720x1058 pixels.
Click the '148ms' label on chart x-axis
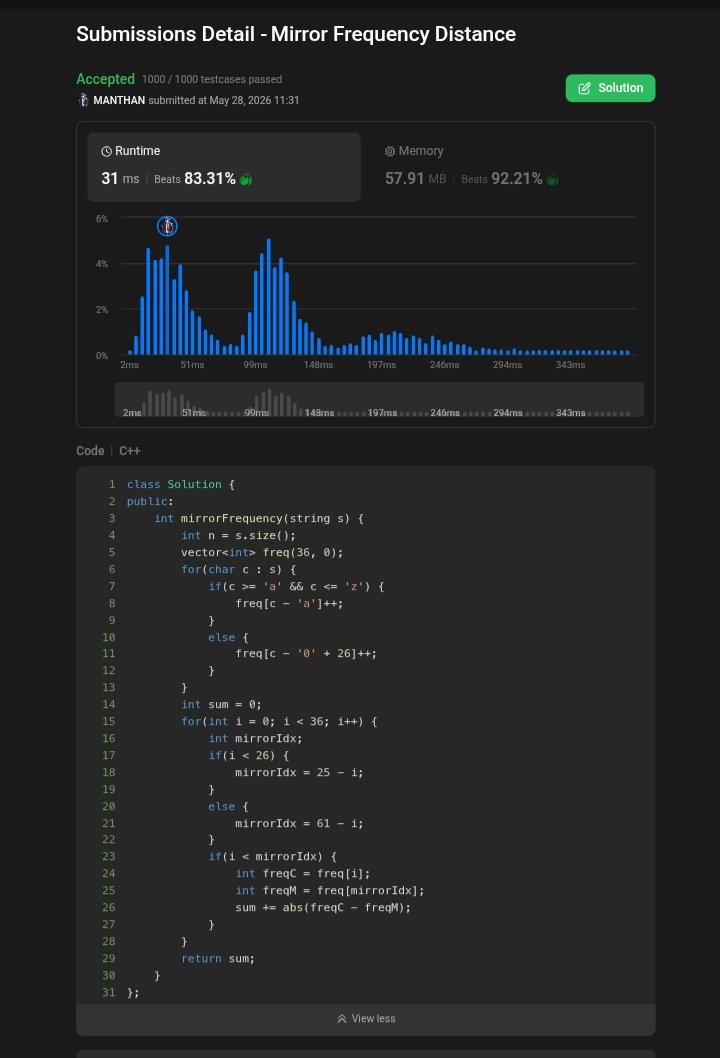[318, 364]
